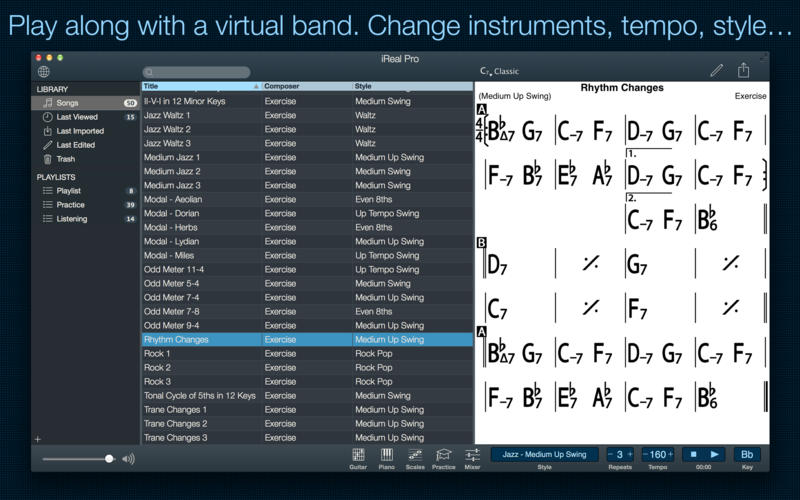The height and width of the screenshot is (500, 800).
Task: Open the globe forums icon
Action: pyautogui.click(x=43, y=72)
